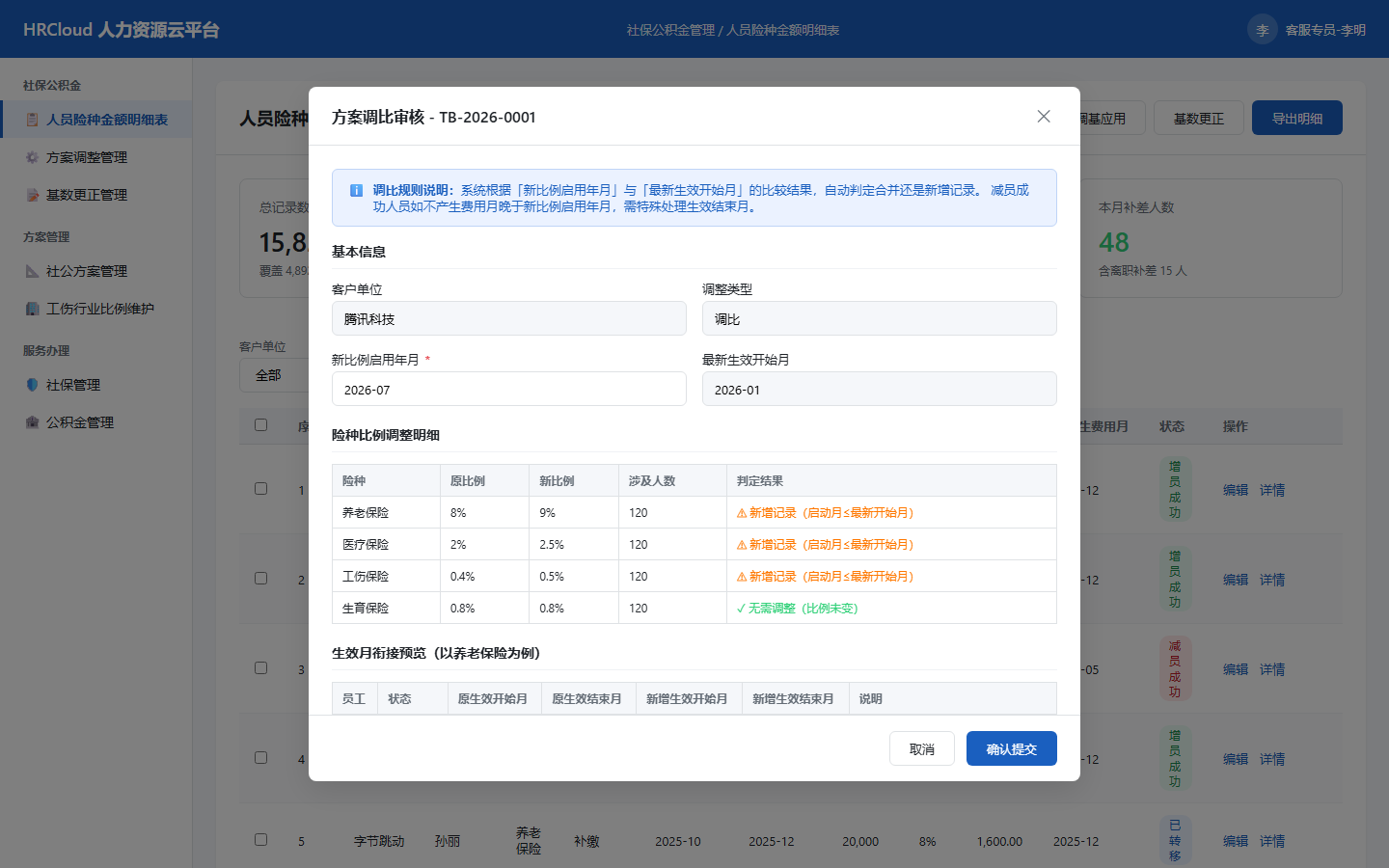Click warning icon in 医疗保险 判定结果
Screen dimensions: 1389x868
click(x=742, y=545)
